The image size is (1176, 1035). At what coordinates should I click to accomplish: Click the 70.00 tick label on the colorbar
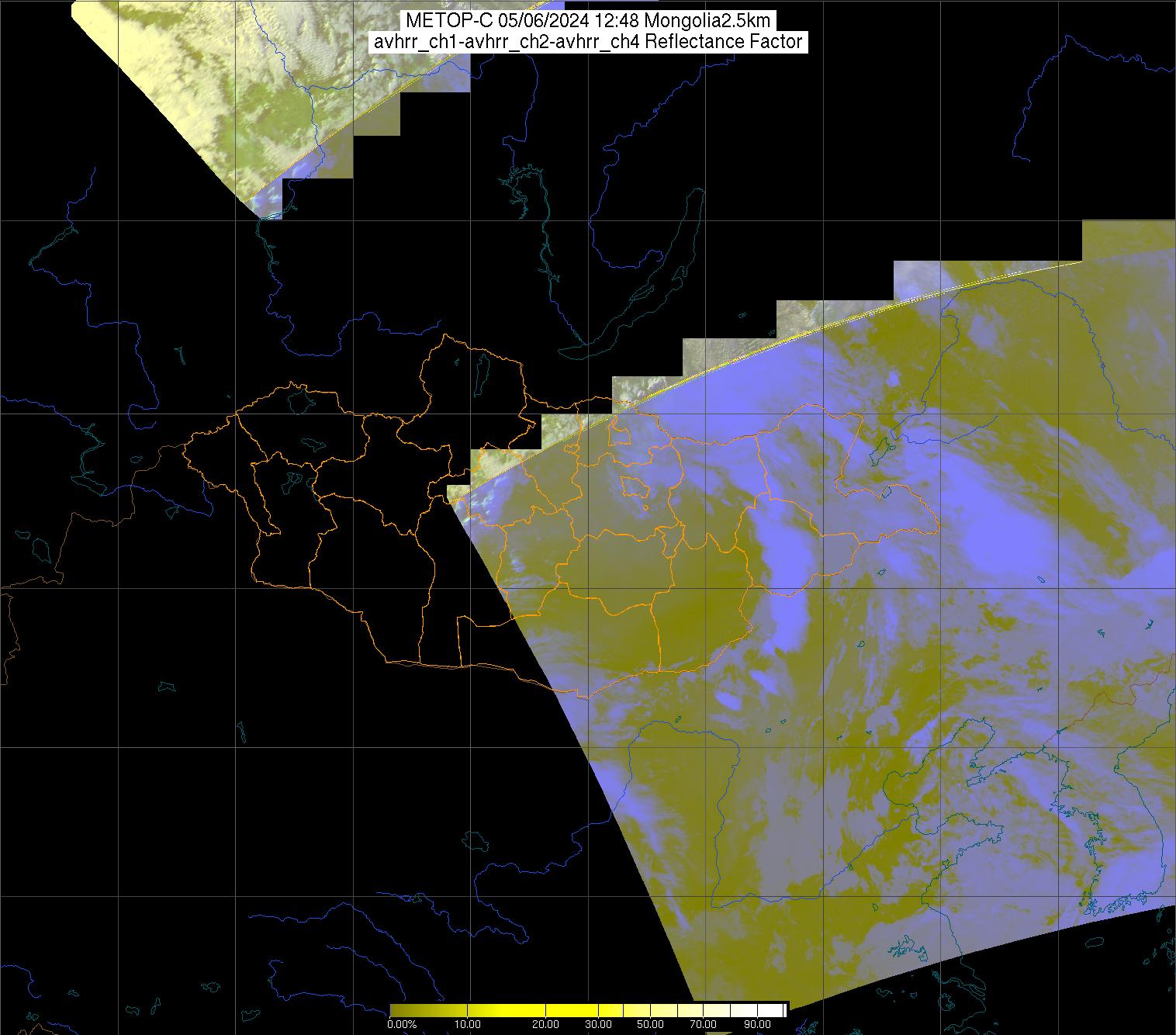tap(703, 1025)
